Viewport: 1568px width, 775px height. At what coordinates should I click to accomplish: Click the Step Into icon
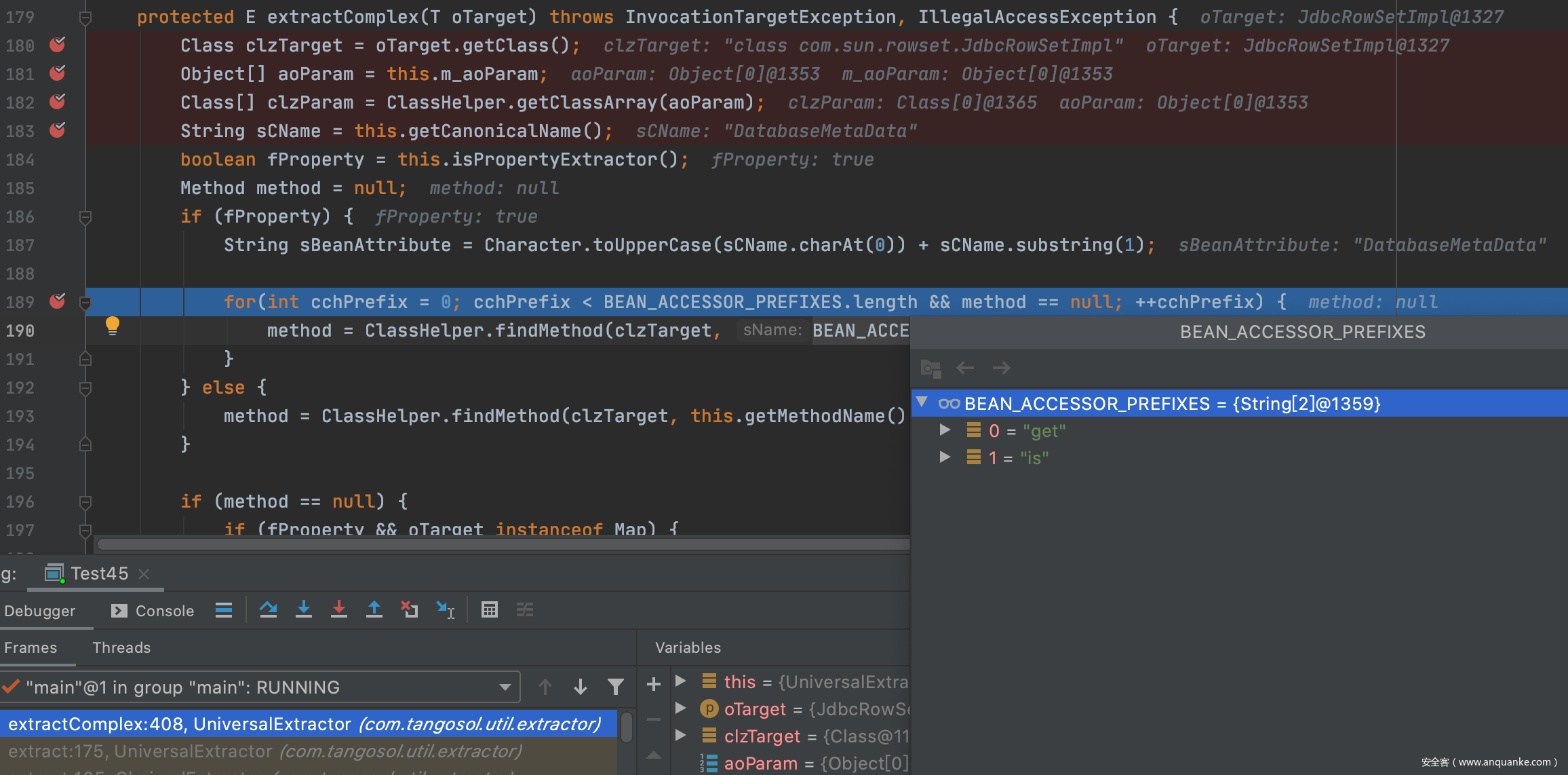[x=303, y=610]
